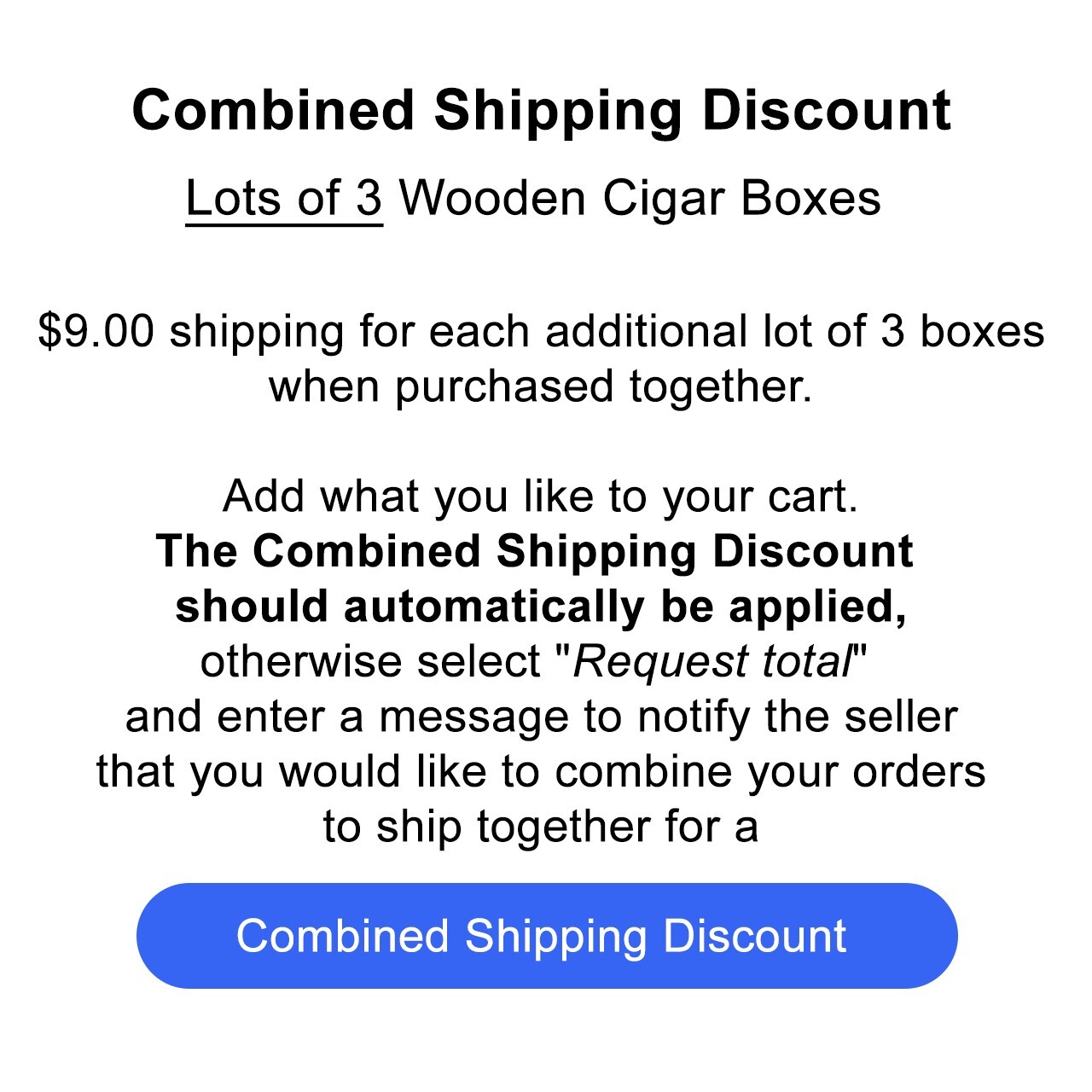Click the blue Combined Shipping Discount button

tap(547, 936)
